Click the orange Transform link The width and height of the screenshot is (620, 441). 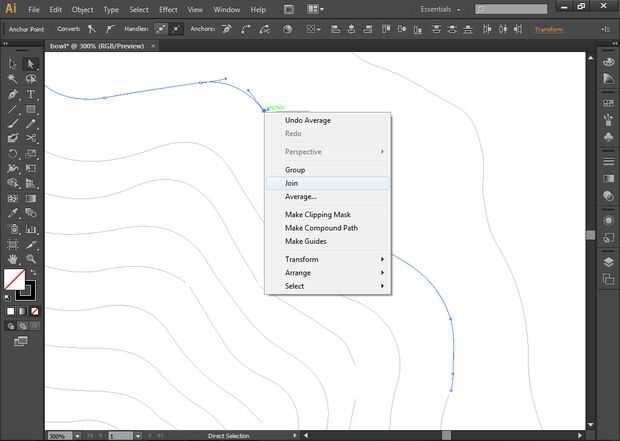549,30
